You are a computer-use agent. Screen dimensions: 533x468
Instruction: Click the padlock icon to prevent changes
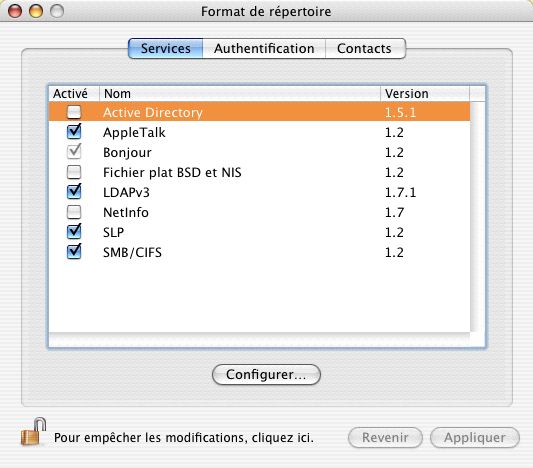(x=33, y=432)
